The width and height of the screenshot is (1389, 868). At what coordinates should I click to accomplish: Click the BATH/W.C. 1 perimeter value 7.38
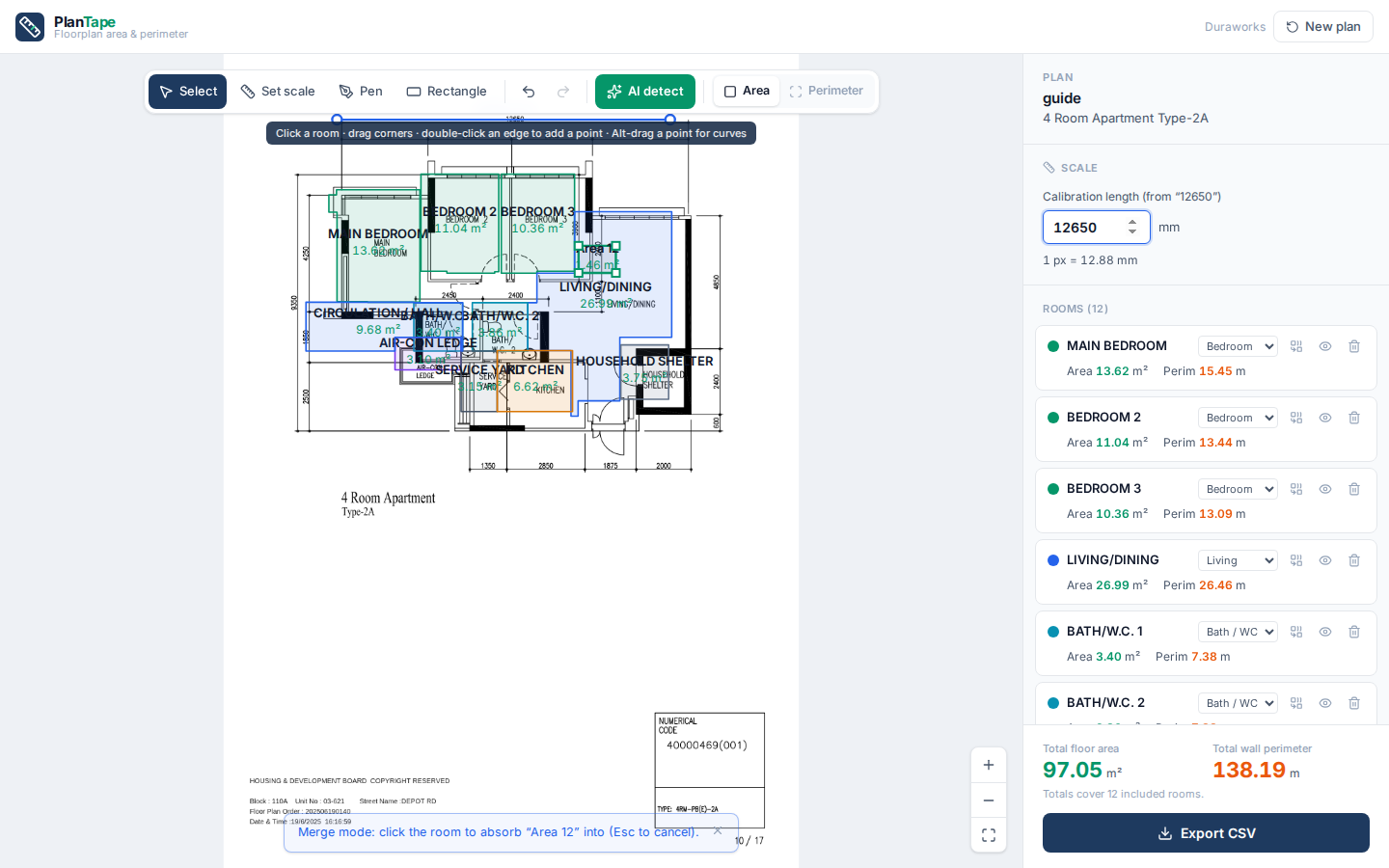tap(1204, 657)
